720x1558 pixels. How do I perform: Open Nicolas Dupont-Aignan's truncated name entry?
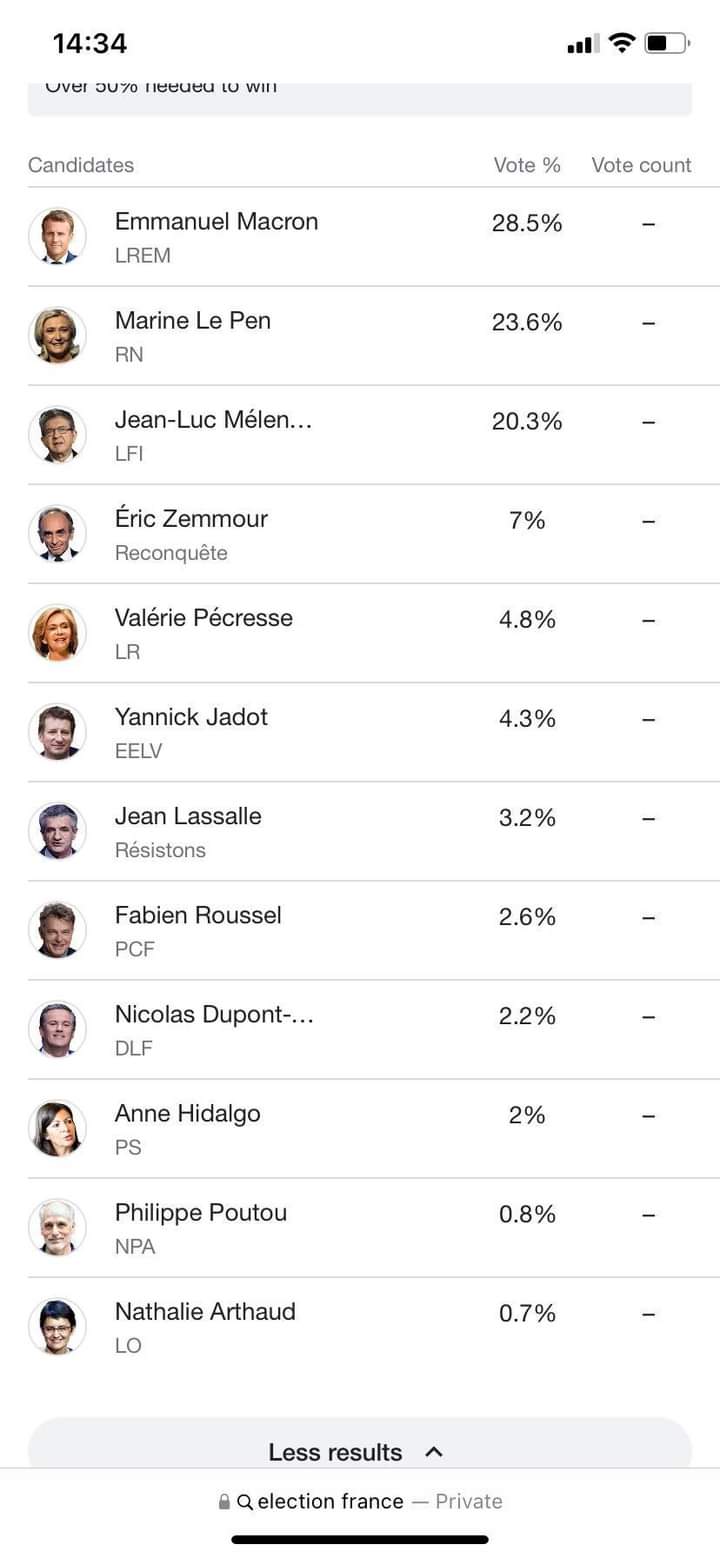[x=214, y=1014]
